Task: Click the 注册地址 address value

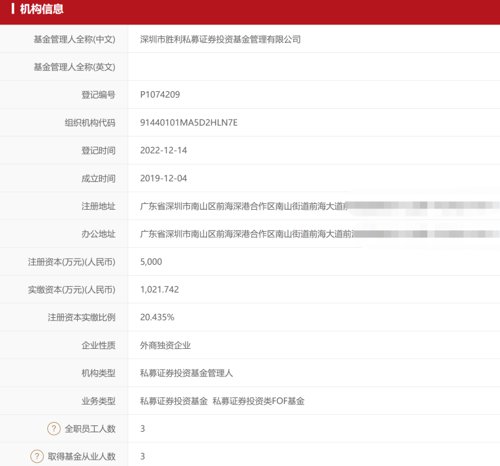Action: click(x=319, y=206)
